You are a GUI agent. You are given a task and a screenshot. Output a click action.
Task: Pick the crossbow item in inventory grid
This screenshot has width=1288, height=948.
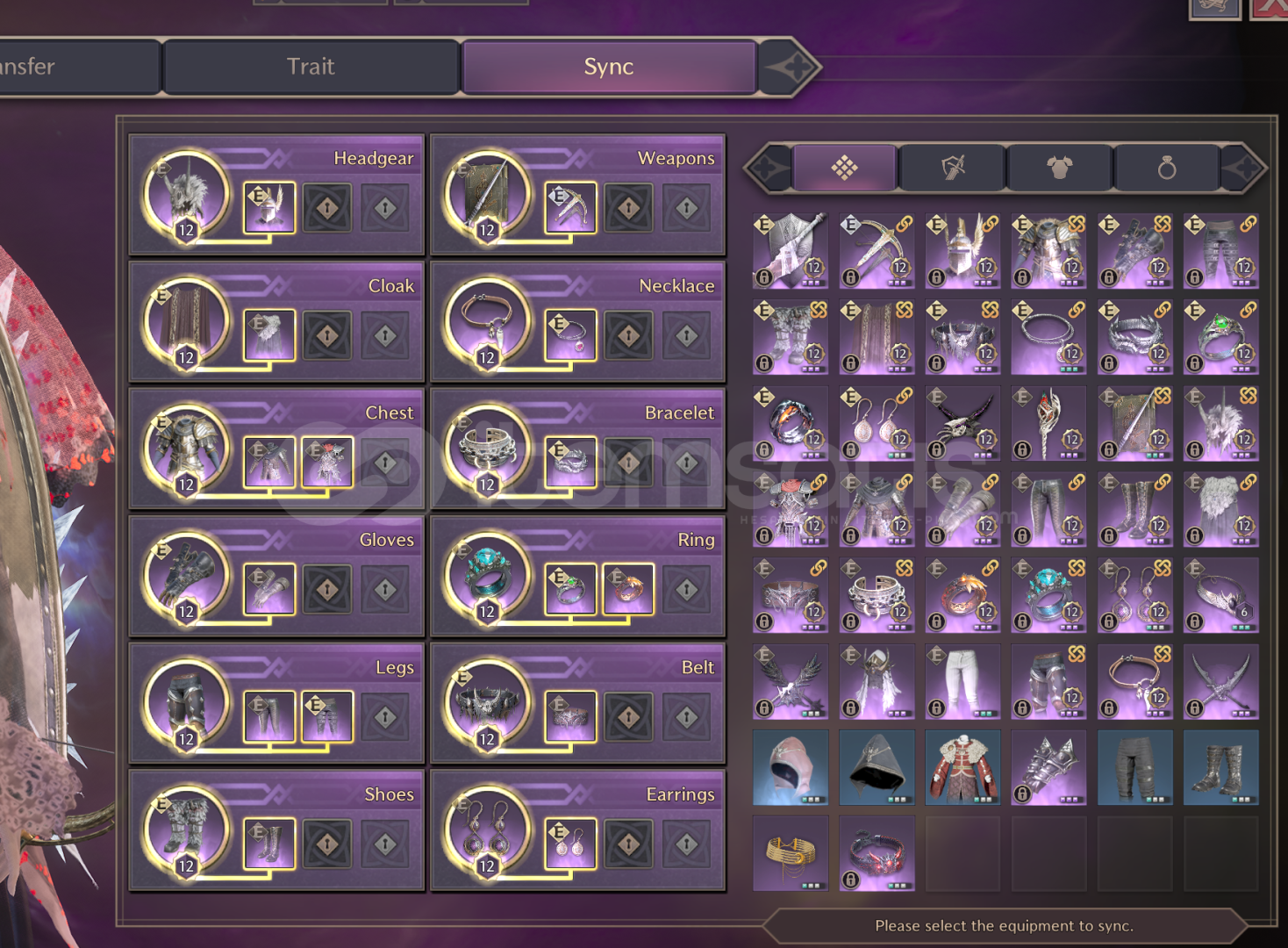click(x=877, y=250)
